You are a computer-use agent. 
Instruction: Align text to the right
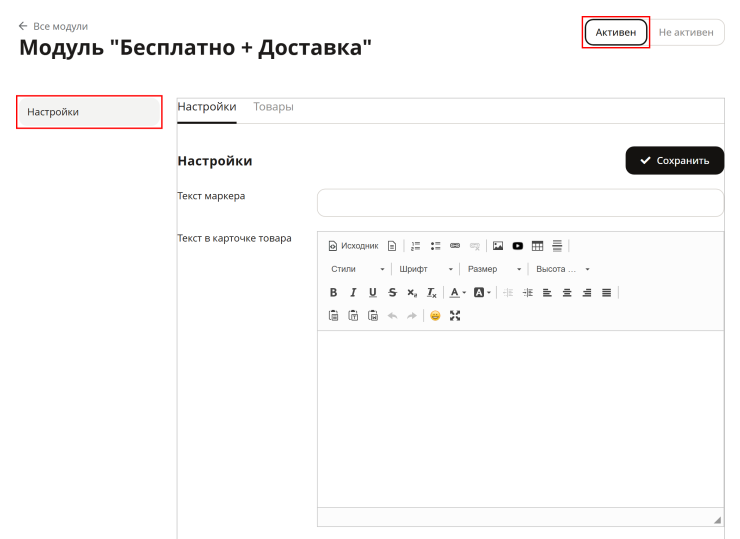[x=587, y=293]
